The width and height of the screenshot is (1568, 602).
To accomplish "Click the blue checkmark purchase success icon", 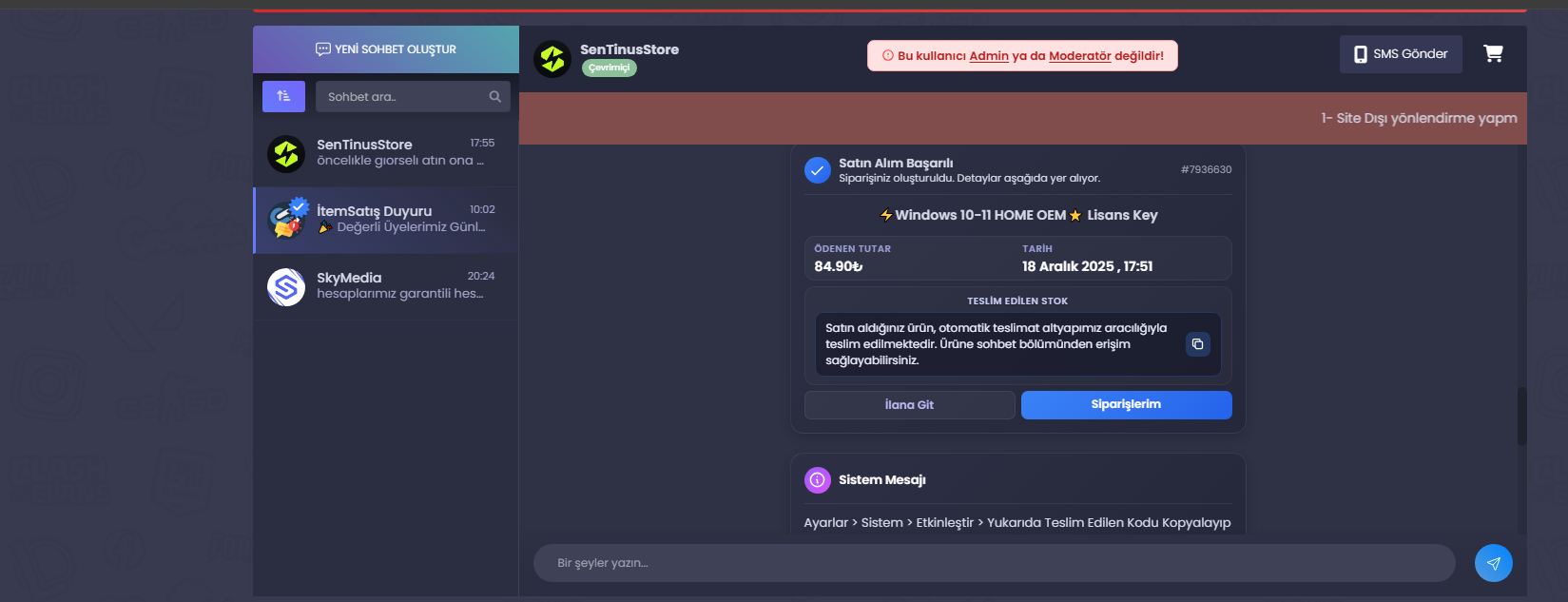I will 818,170.
